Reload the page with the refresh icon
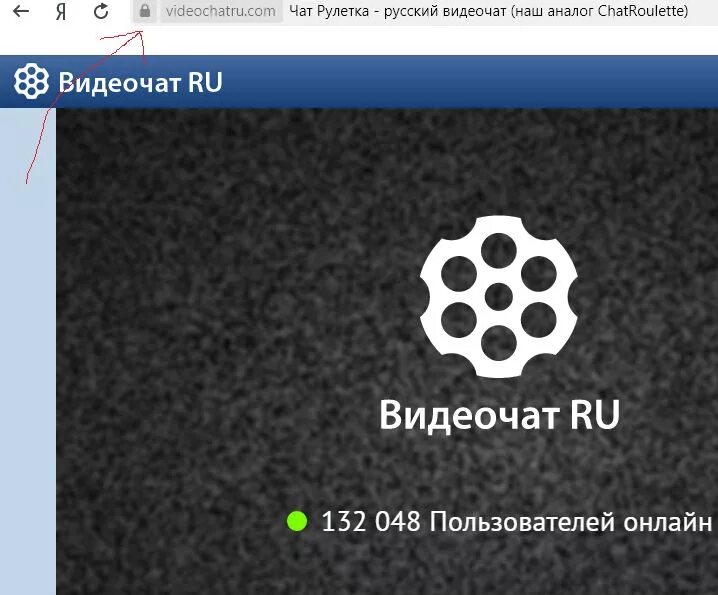Viewport: 718px width, 595px height. (101, 11)
